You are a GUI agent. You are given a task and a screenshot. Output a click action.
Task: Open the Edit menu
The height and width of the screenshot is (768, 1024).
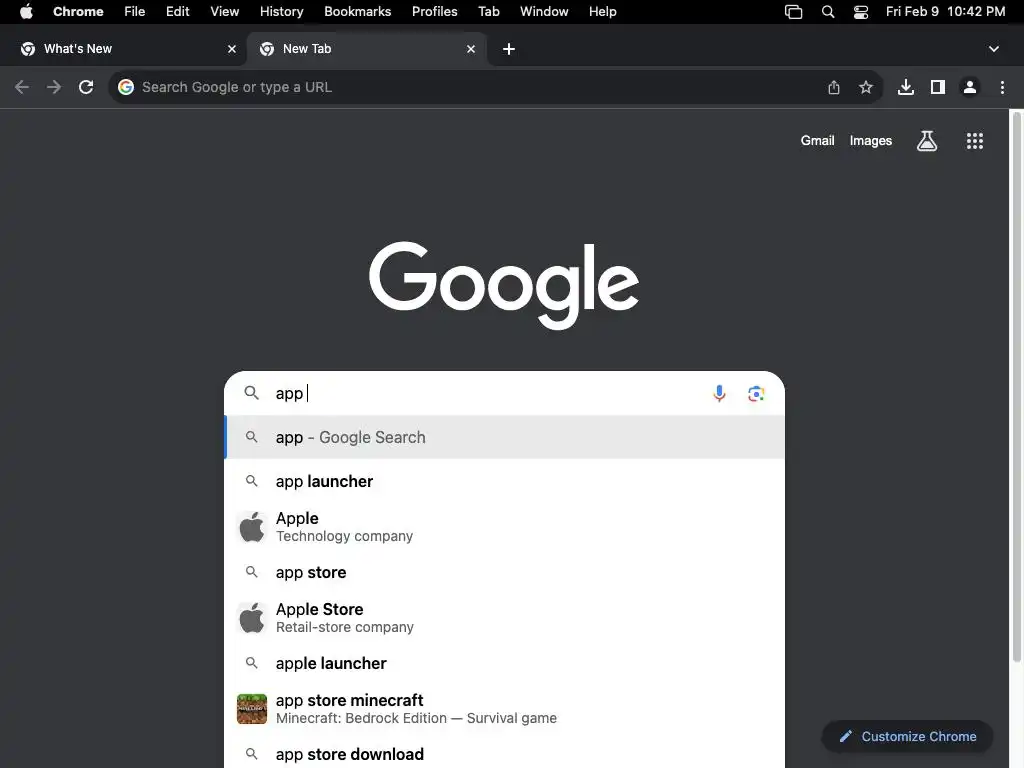[178, 12]
